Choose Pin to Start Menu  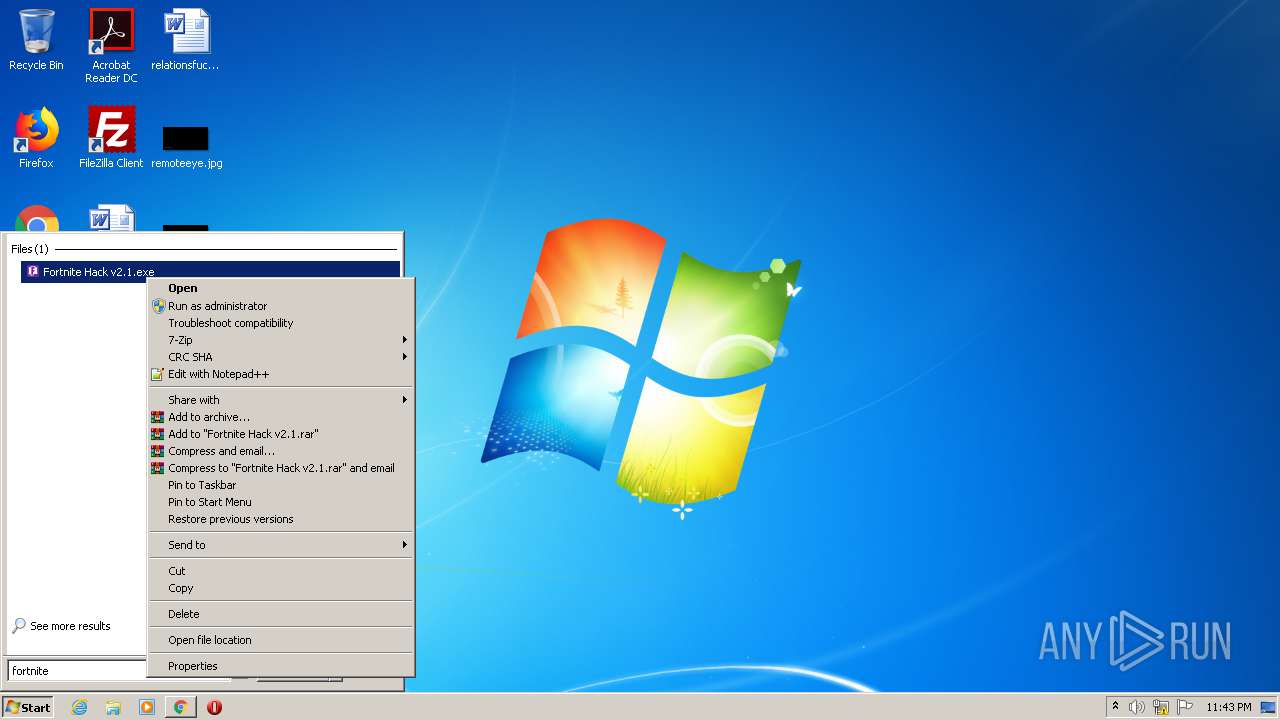pos(280,502)
